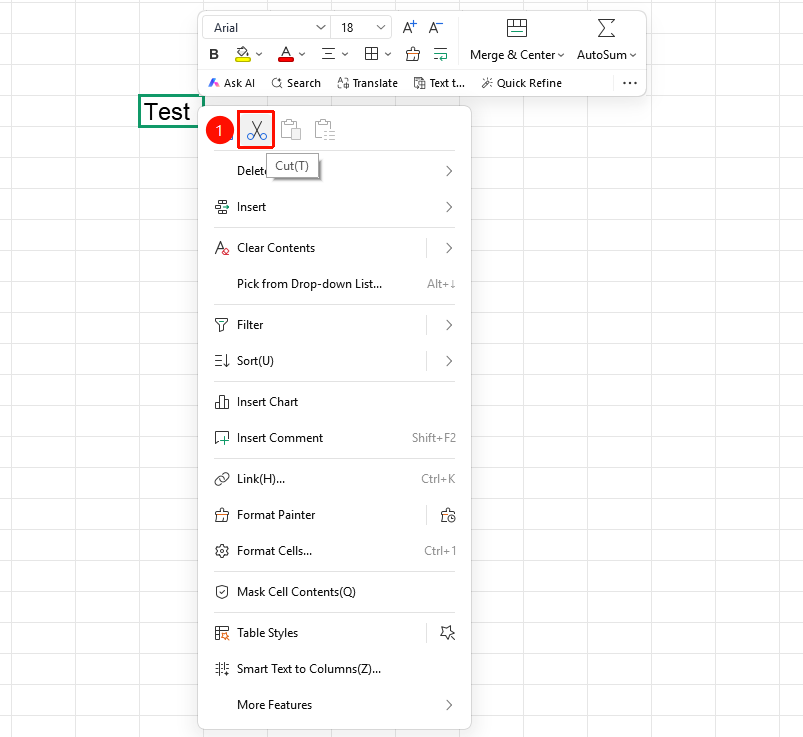Apply the red font color

click(x=286, y=54)
